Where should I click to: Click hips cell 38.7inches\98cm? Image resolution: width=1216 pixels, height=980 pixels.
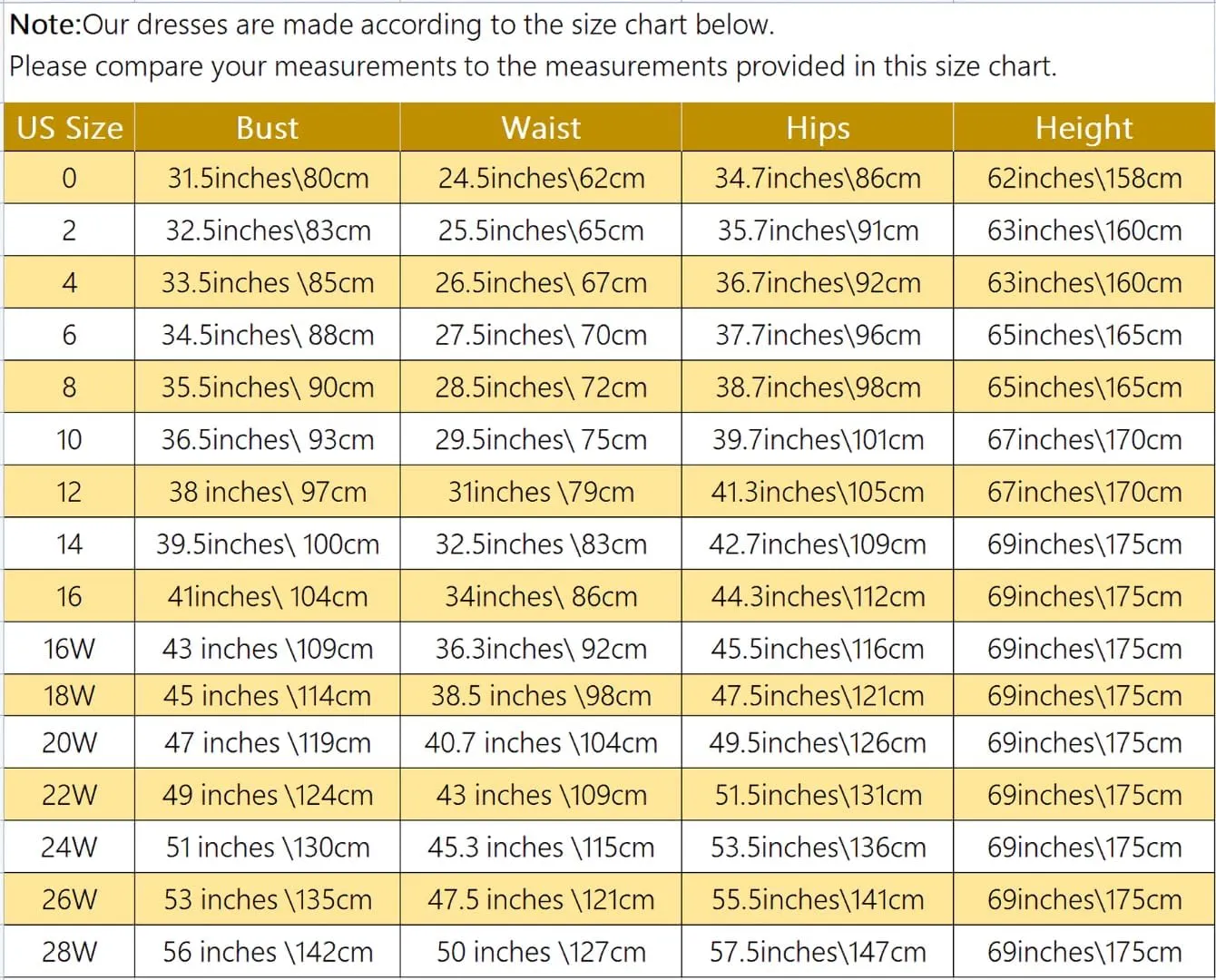pos(818,387)
